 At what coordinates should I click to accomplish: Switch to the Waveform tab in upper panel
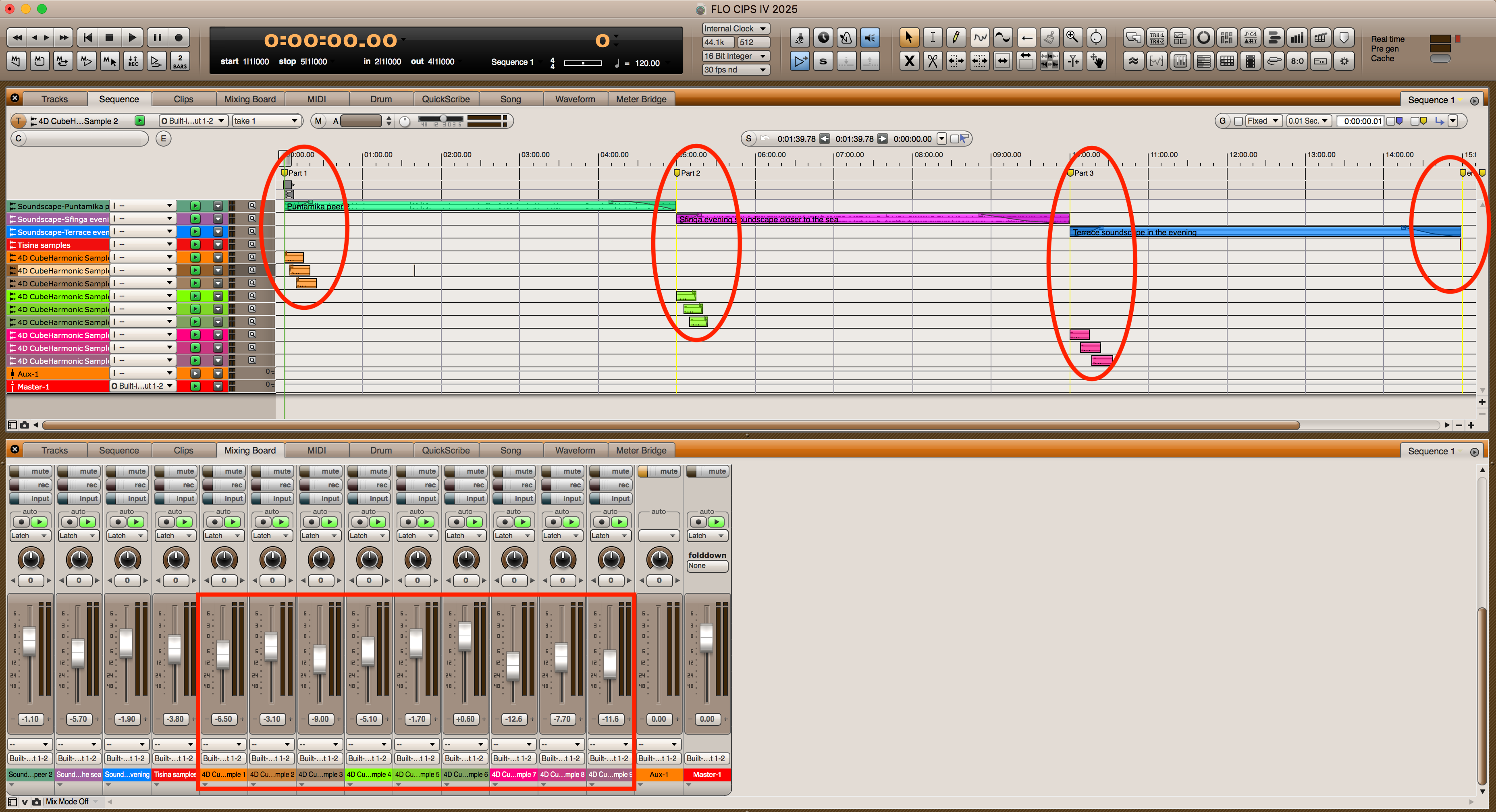[574, 99]
